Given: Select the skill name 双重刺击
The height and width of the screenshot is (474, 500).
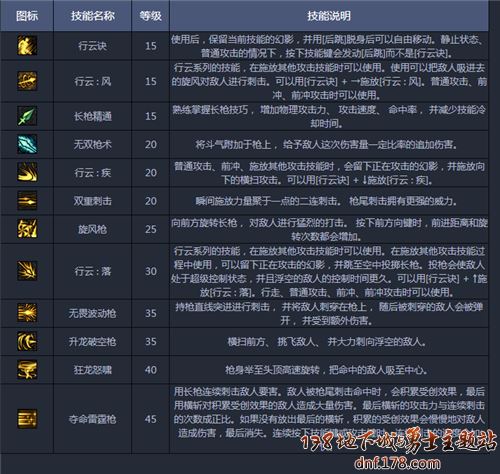Looking at the screenshot, I should click(92, 201).
